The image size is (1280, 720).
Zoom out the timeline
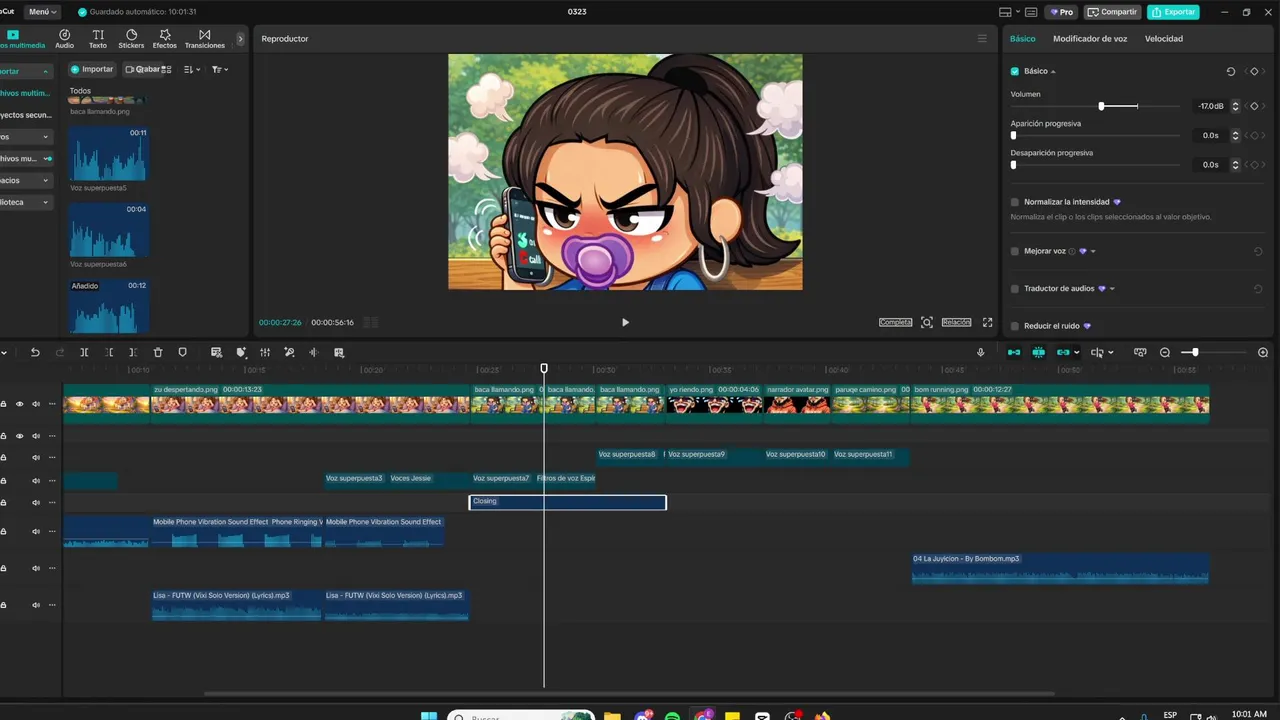pos(1165,352)
